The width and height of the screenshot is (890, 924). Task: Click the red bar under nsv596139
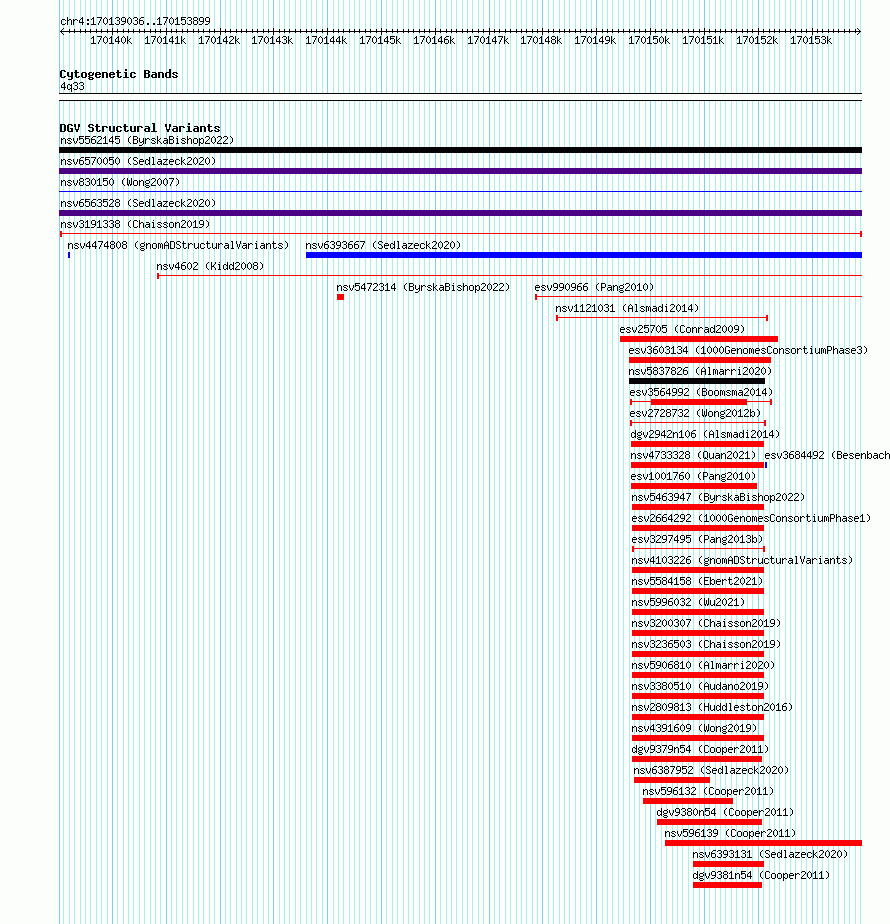(763, 843)
